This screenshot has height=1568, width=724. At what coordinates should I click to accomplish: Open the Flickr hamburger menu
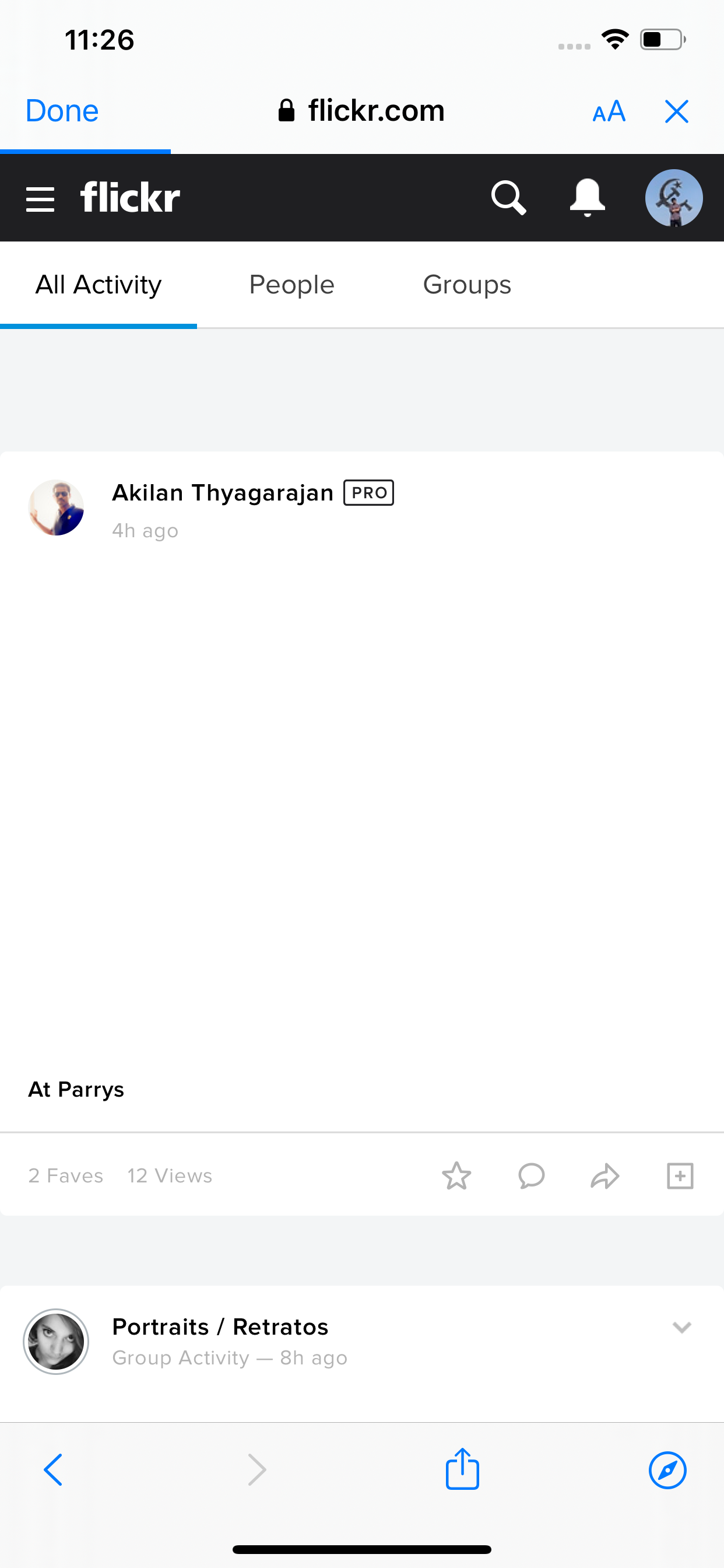tap(40, 199)
